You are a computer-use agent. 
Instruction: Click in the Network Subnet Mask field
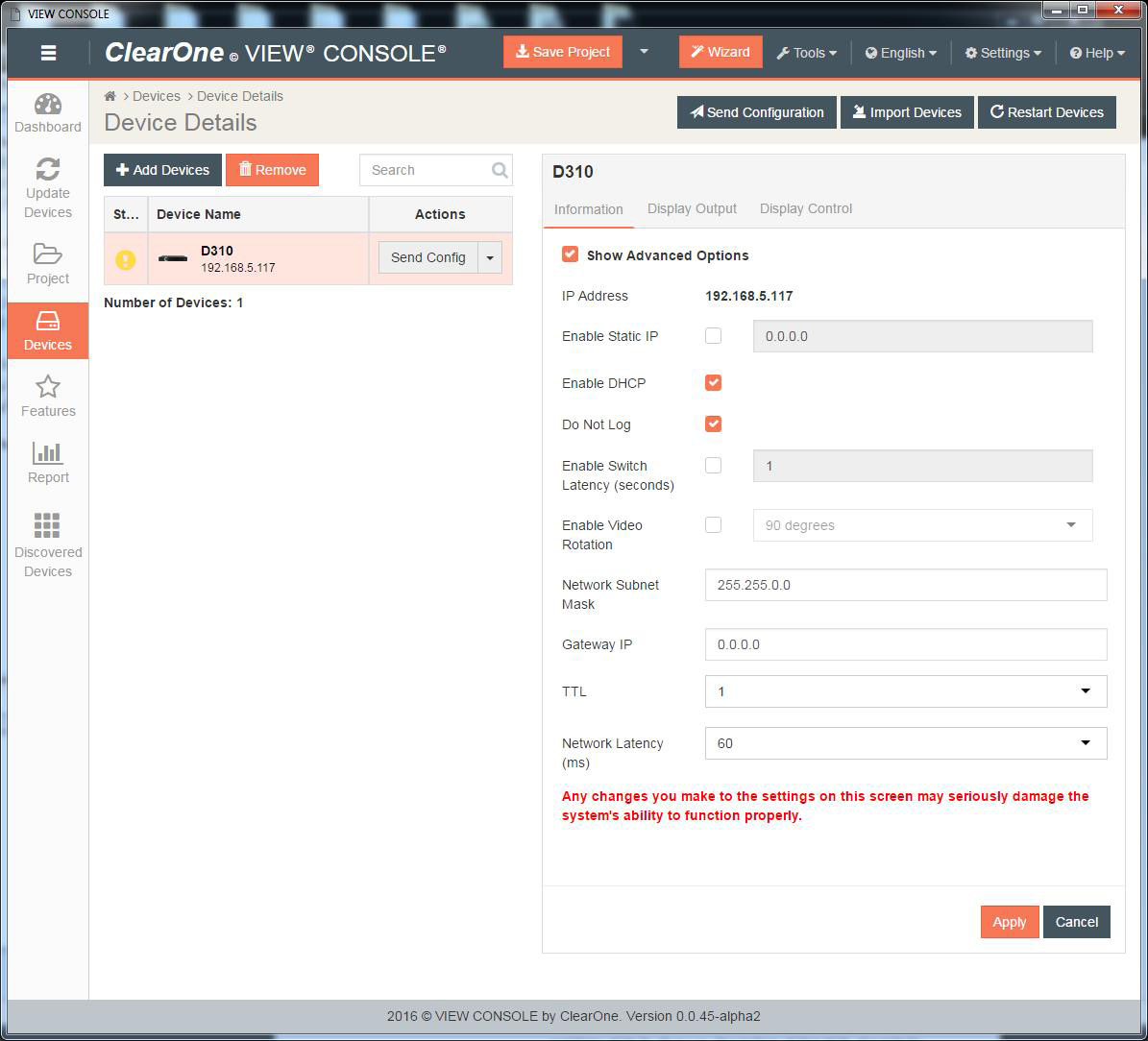906,585
